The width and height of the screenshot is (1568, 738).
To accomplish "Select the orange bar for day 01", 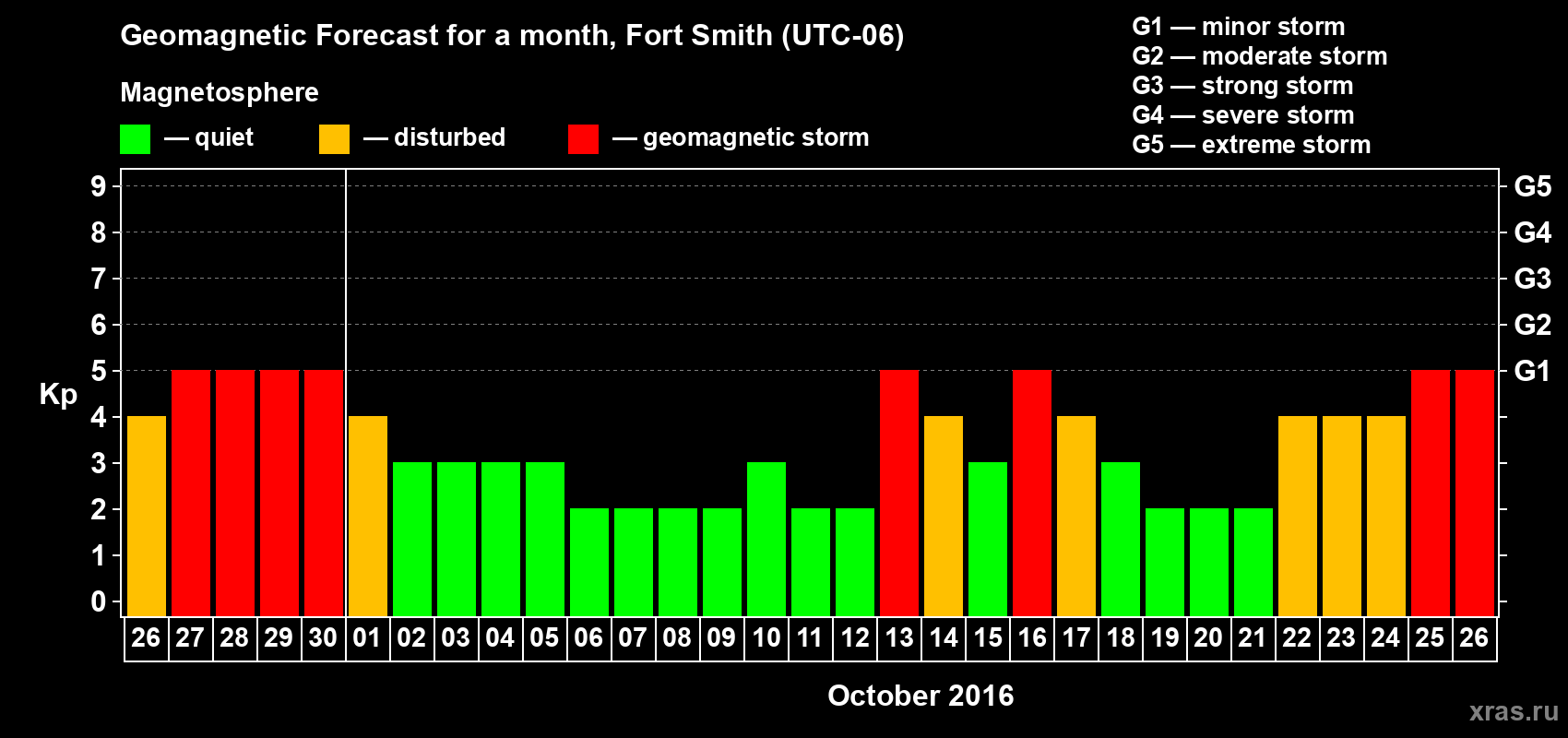I will tap(368, 516).
